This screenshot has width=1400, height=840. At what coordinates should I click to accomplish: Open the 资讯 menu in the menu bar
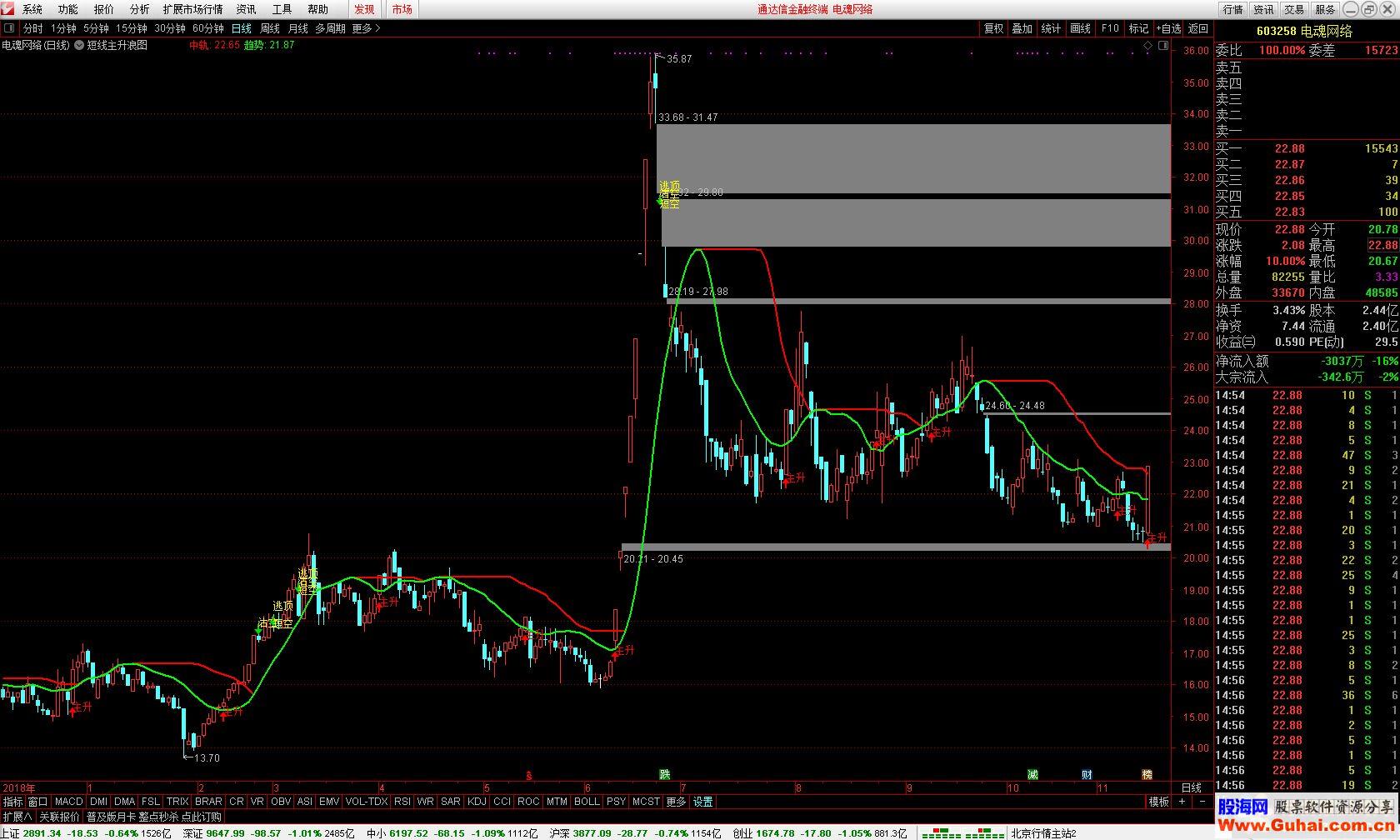click(246, 9)
